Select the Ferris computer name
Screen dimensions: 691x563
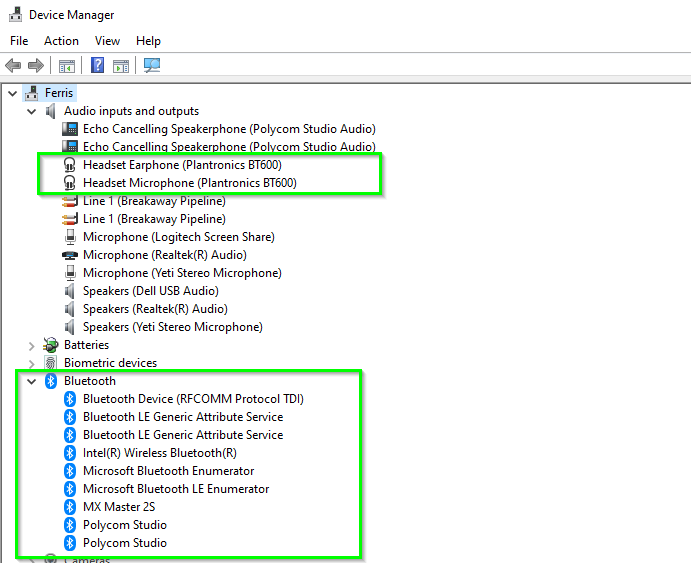tap(59, 93)
